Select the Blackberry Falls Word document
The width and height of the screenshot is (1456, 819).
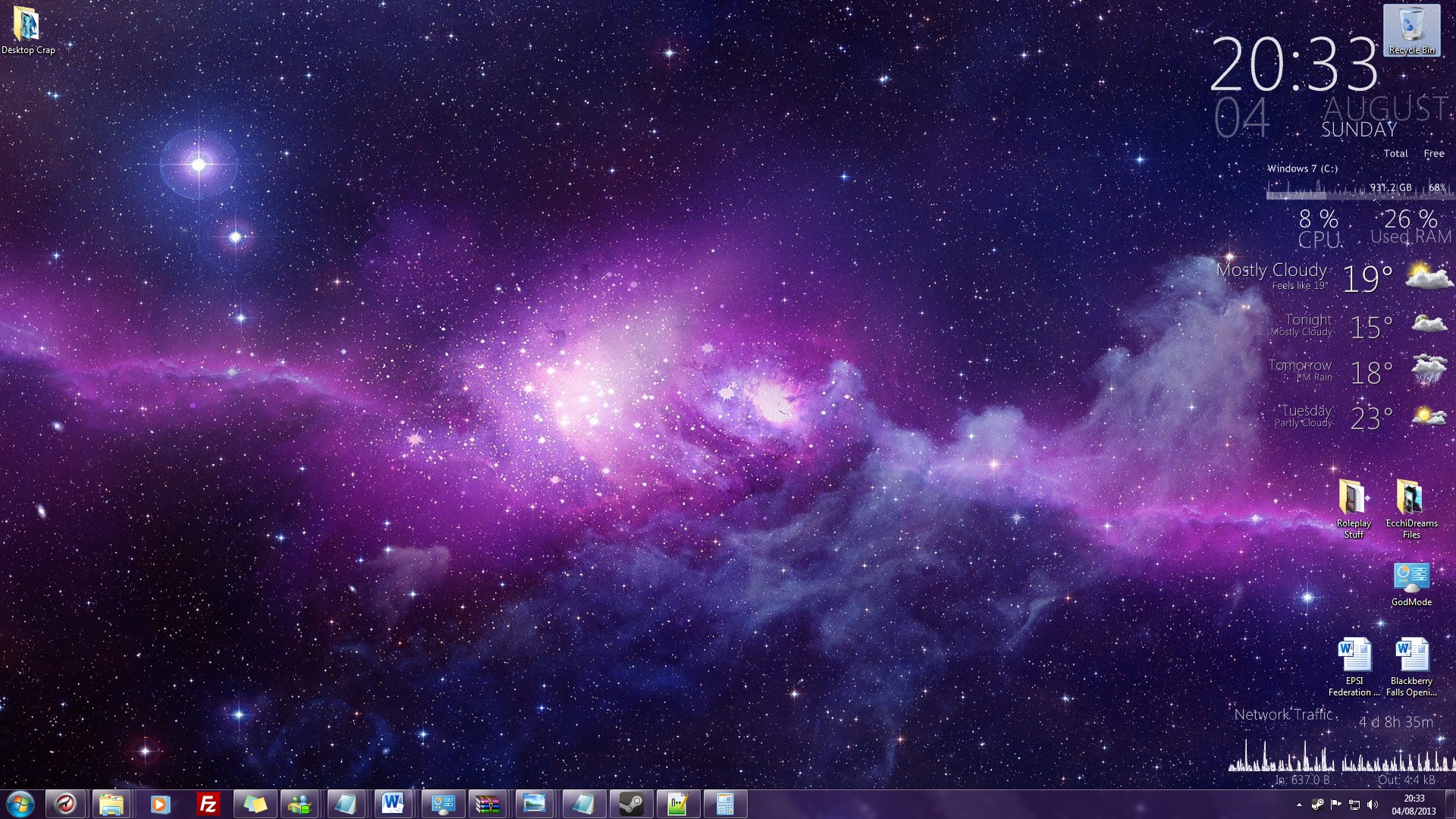point(1411,665)
